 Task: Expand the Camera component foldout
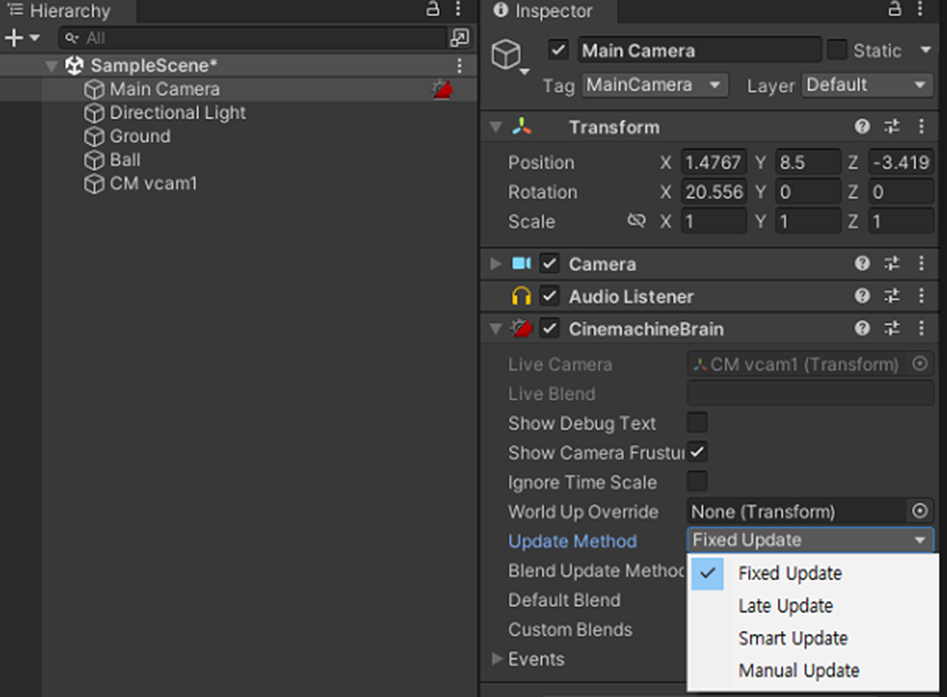click(x=496, y=264)
